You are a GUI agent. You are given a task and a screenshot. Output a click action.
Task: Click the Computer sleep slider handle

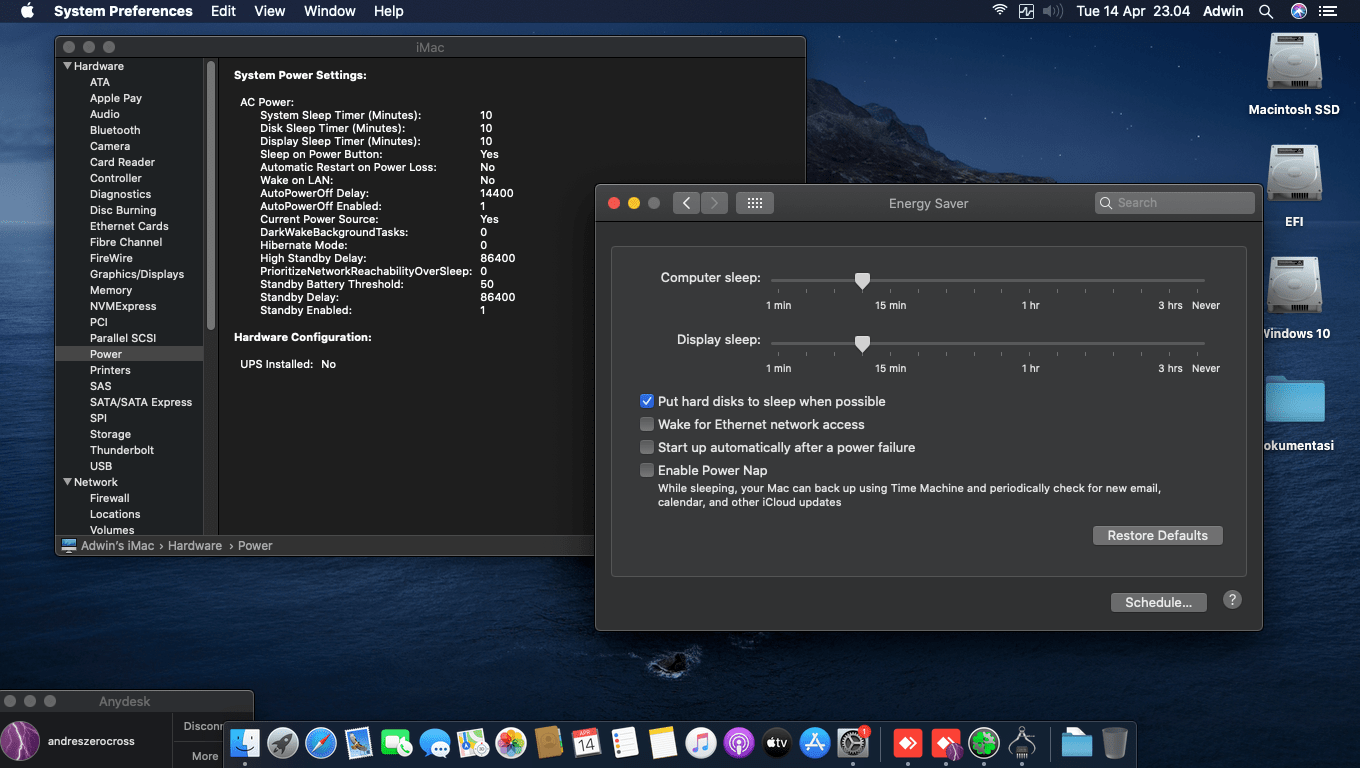tap(862, 282)
